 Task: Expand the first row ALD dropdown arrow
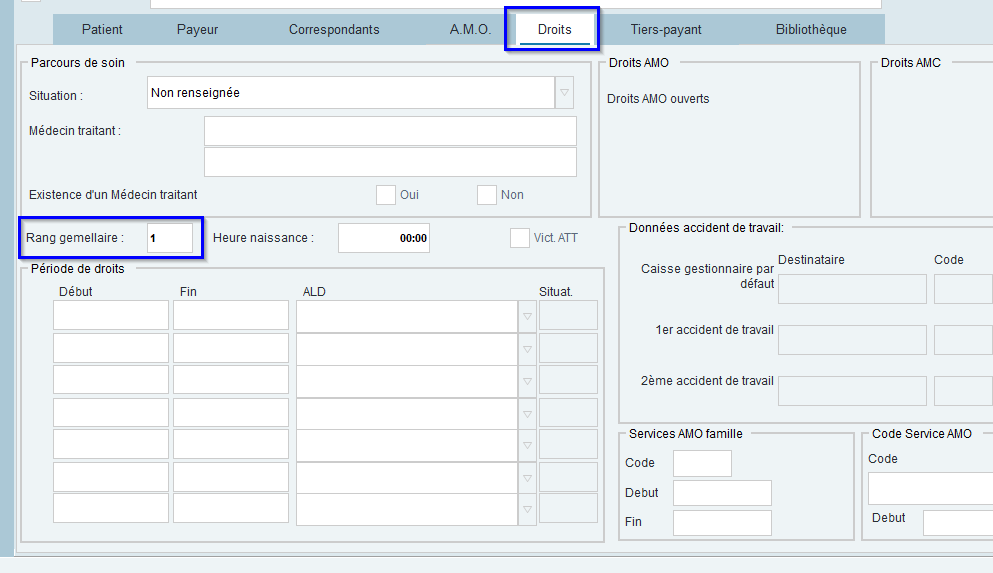[527, 316]
